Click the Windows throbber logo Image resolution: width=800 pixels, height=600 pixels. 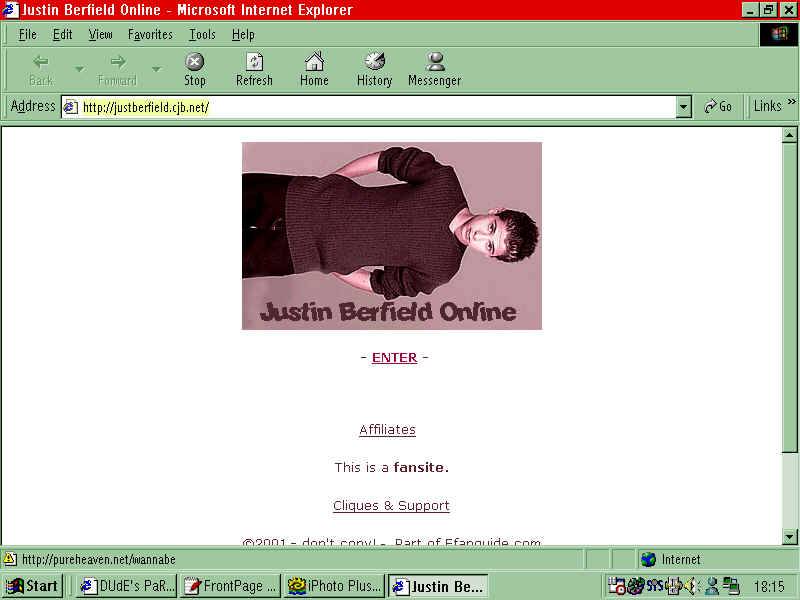tap(779, 34)
